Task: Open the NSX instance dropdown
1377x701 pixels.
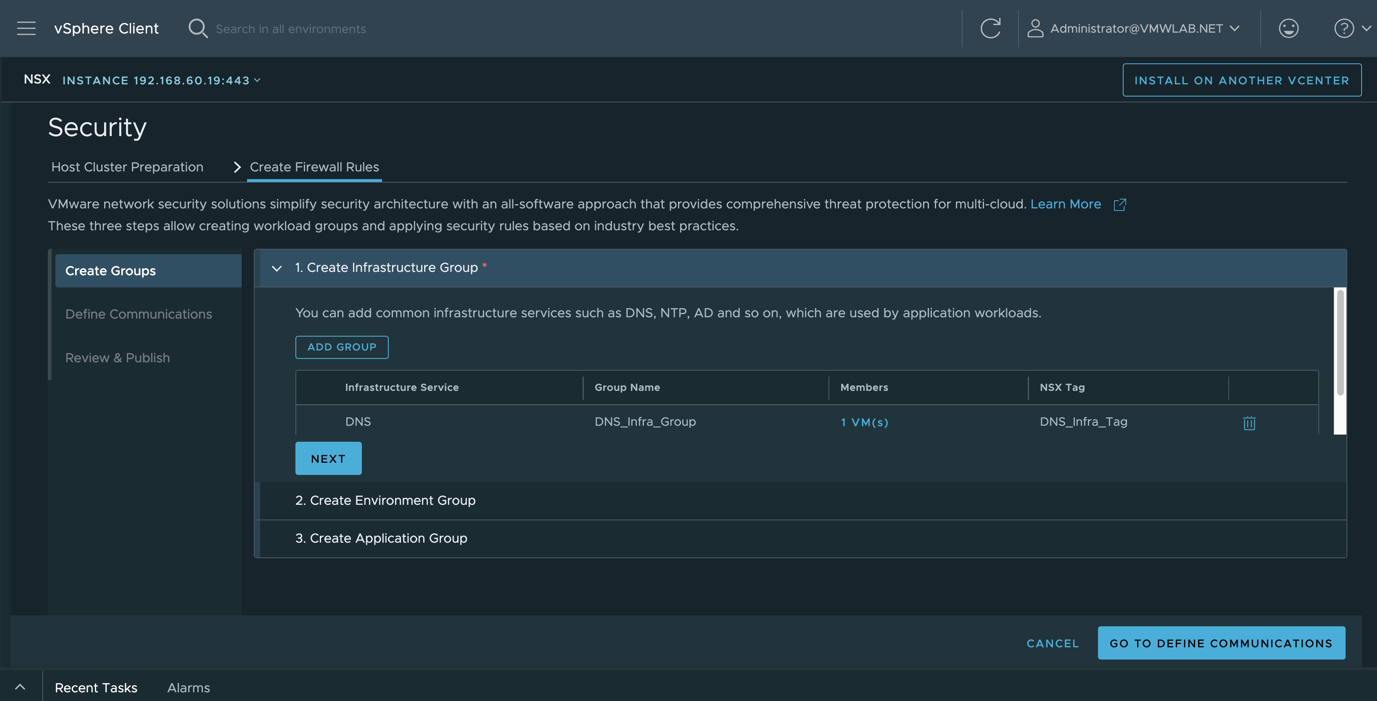Action: 161,80
